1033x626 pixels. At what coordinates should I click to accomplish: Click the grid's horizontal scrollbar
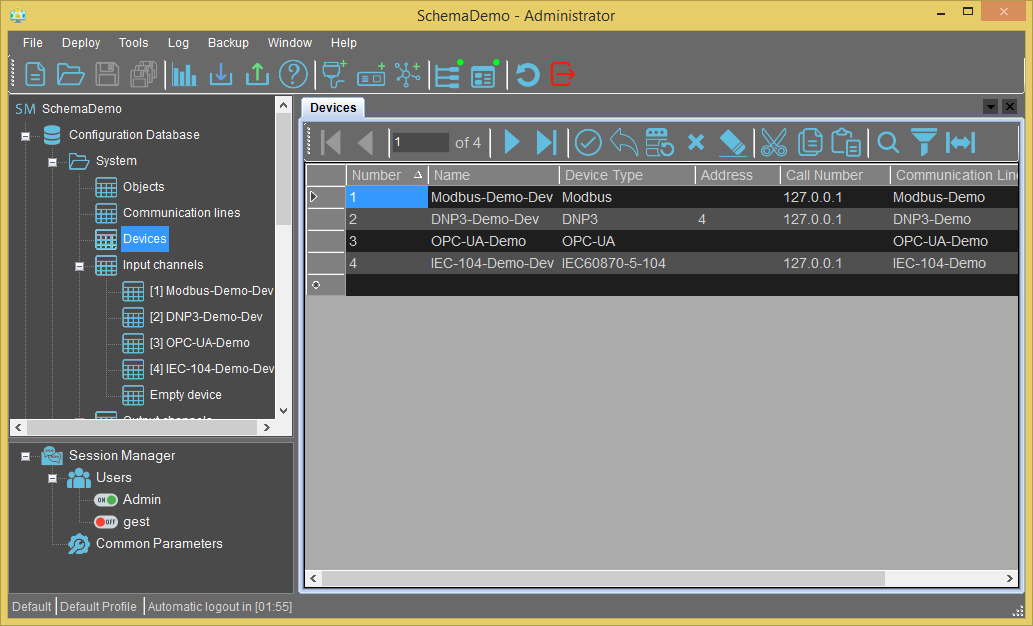(661, 579)
